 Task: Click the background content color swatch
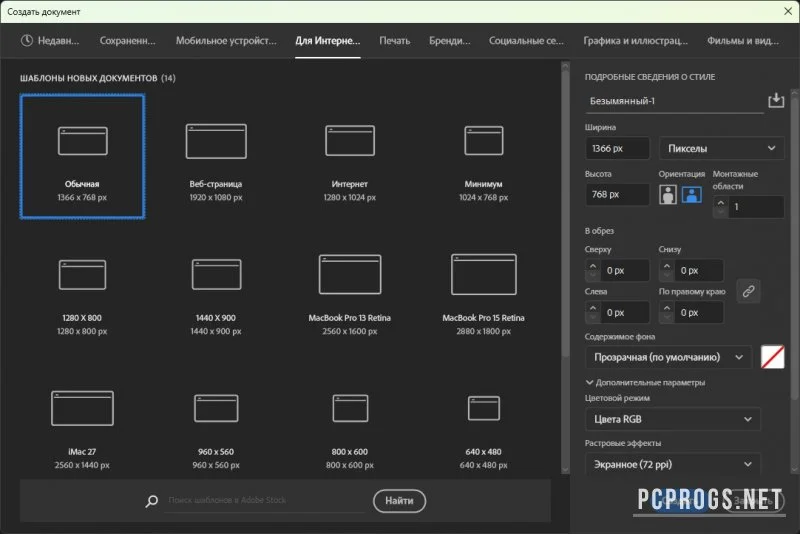pyautogui.click(x=772, y=357)
